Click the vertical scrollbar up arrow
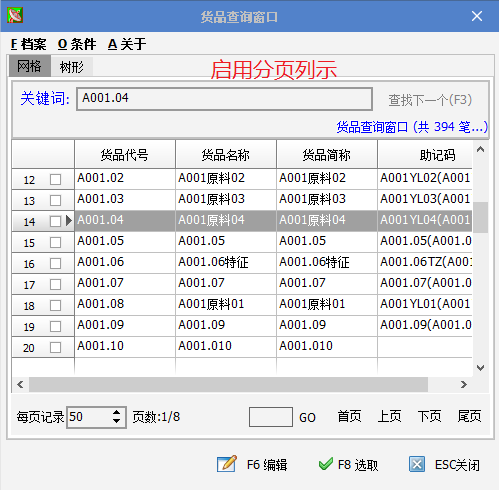Viewport: 499px width, 490px height. (480, 149)
